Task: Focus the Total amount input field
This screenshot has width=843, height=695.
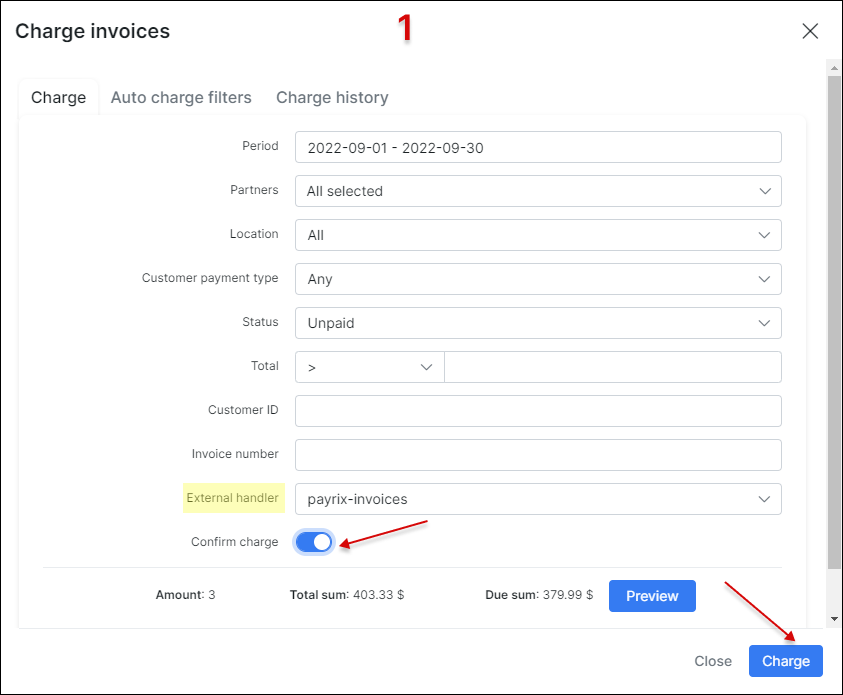Action: [x=612, y=367]
